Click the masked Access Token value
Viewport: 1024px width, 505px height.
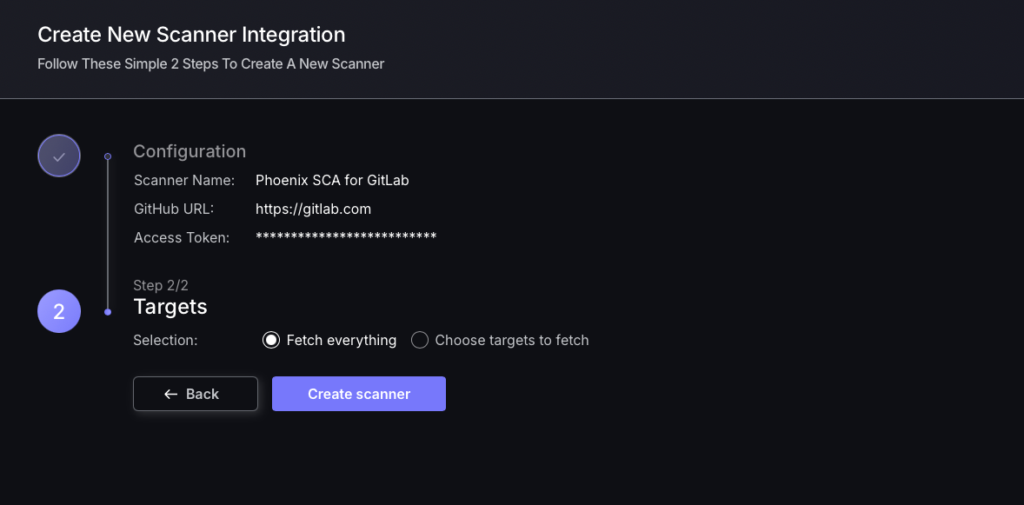pos(346,236)
